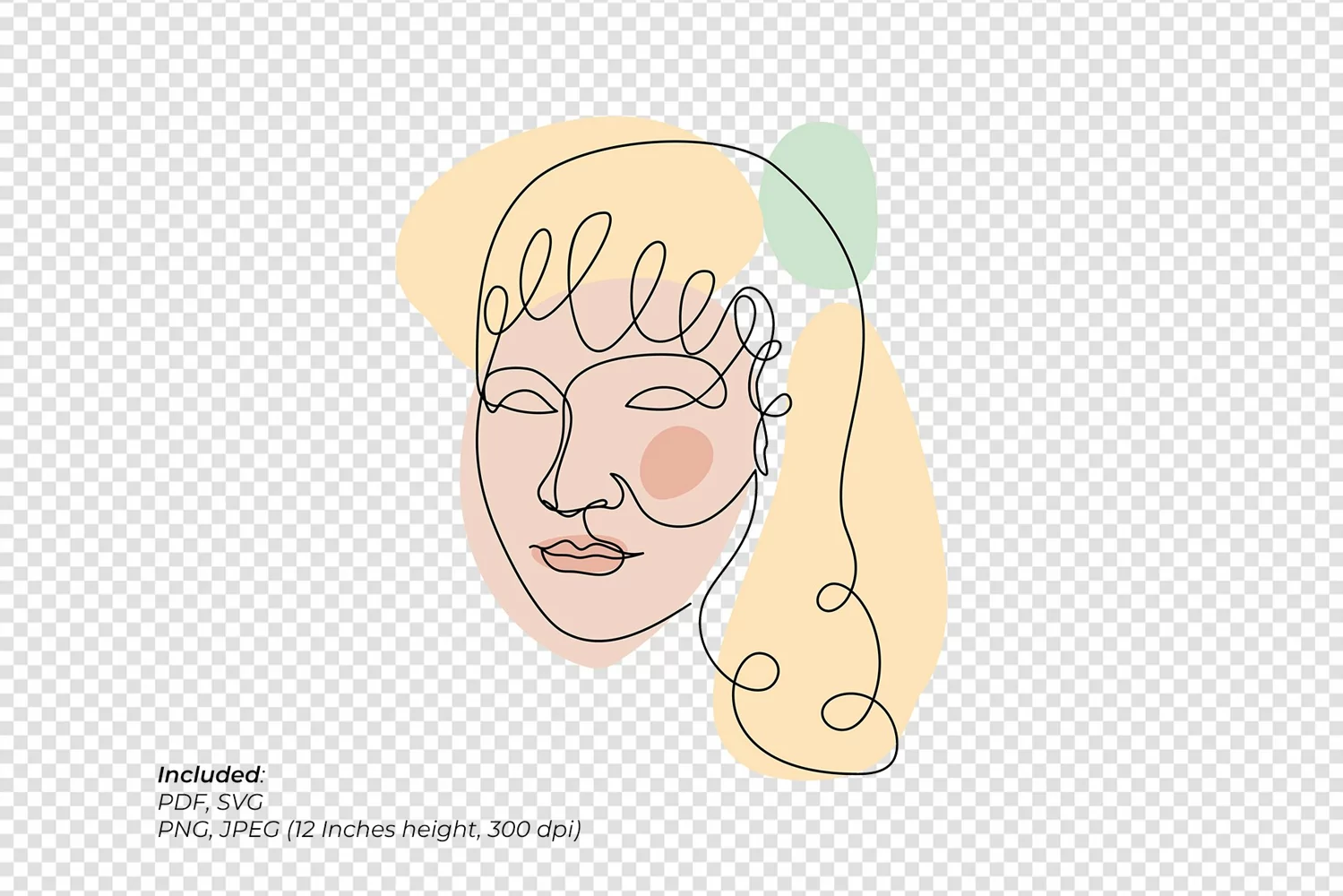Click the green blob shape behind hair
This screenshot has width=1343, height=896.
point(817,206)
